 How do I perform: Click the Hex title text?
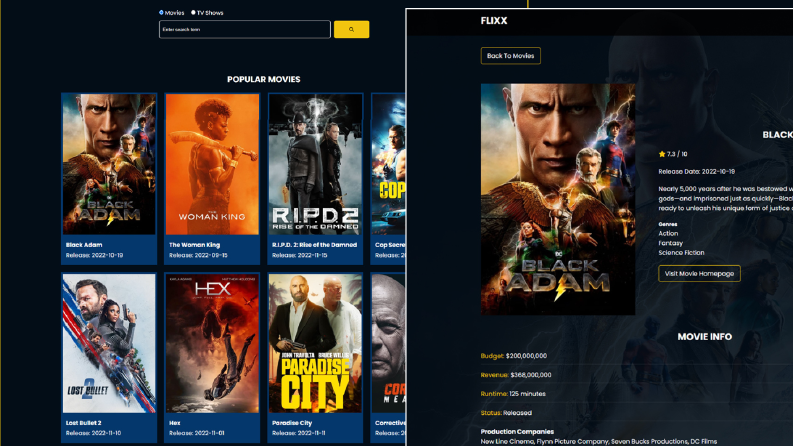pyautogui.click(x=174, y=423)
